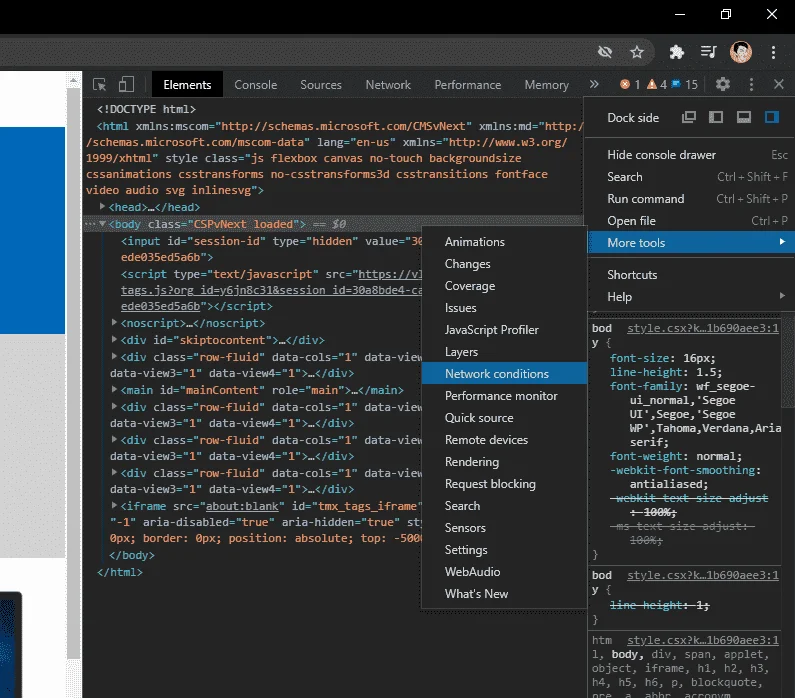
Task: Open the Coverage tool
Action: [504, 286]
